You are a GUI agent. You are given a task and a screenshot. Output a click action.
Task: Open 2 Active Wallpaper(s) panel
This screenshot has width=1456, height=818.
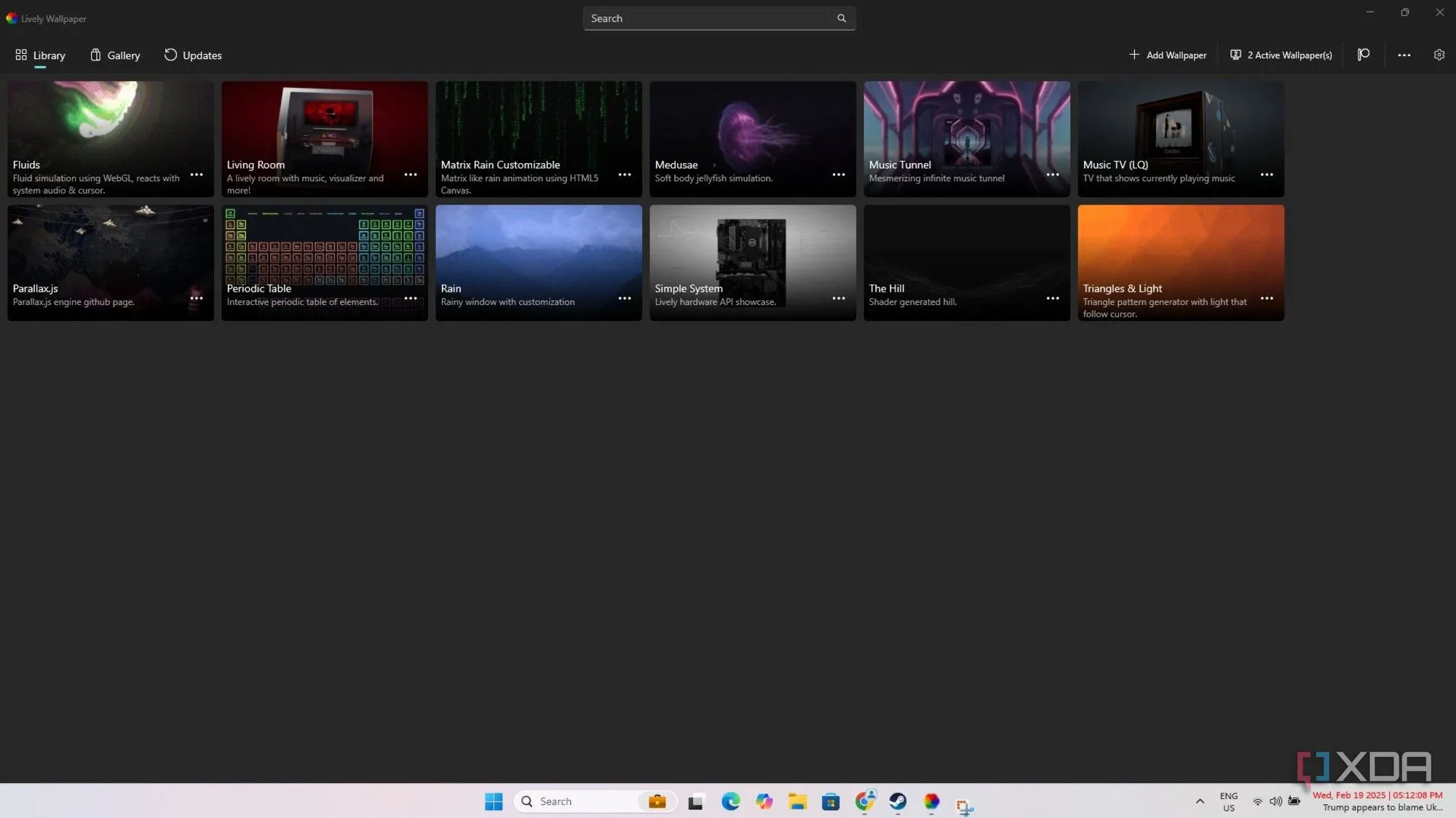(x=1281, y=55)
